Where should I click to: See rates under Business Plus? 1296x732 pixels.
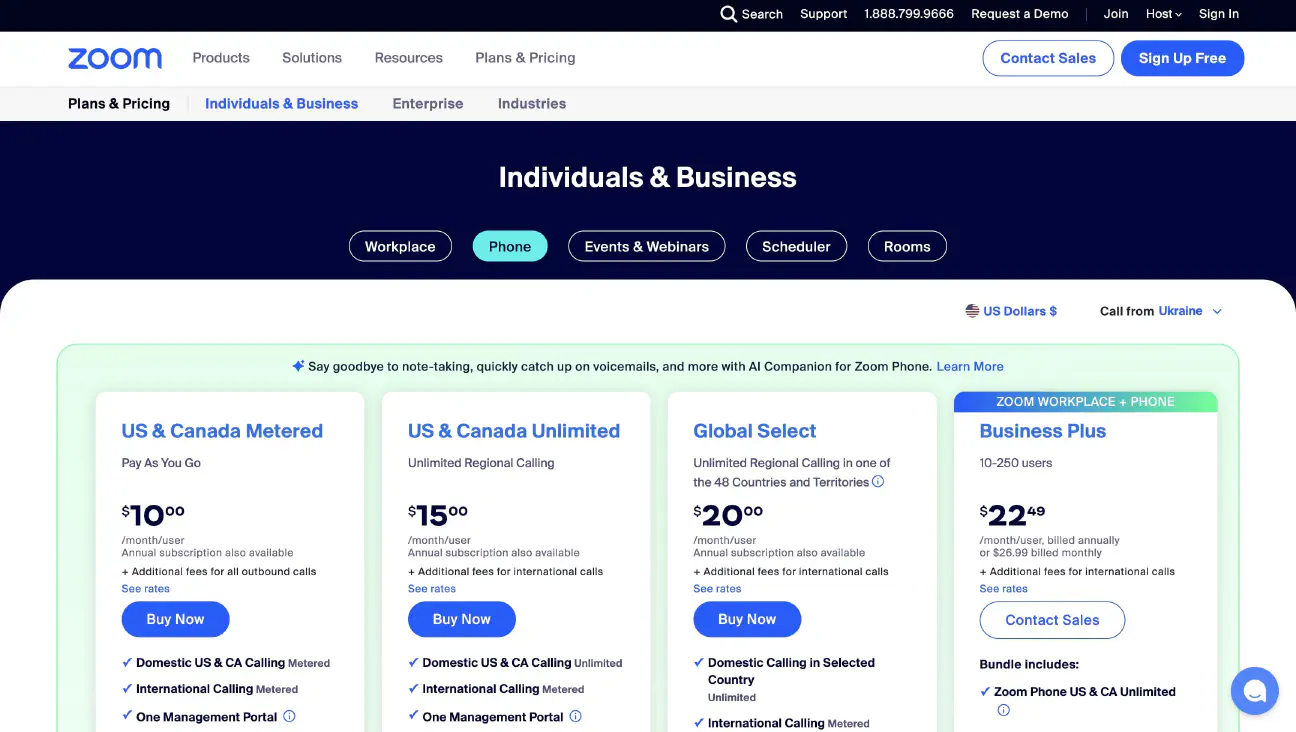click(x=1004, y=588)
